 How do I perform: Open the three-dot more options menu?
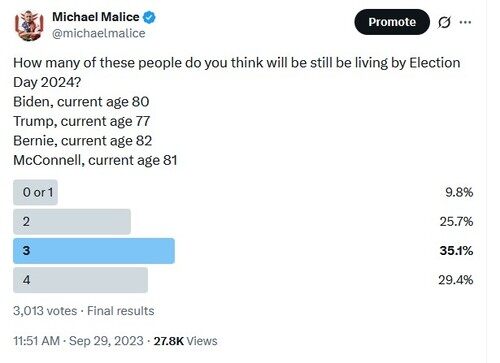(465, 22)
